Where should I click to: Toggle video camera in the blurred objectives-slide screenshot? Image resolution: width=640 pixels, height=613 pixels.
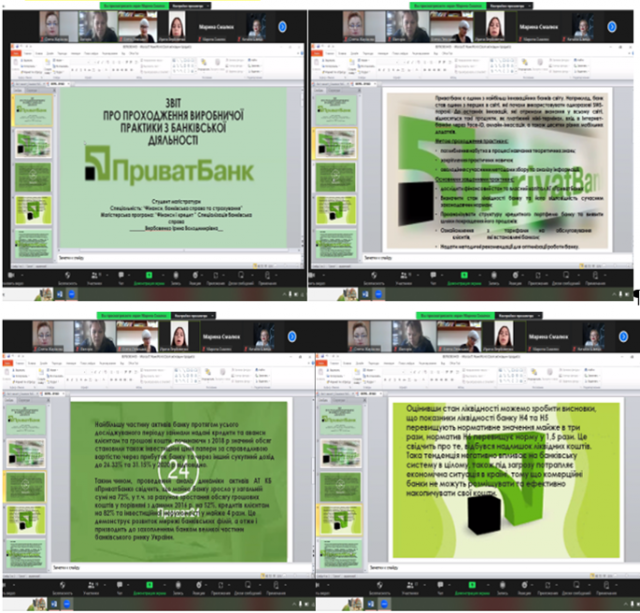[x=313, y=275]
